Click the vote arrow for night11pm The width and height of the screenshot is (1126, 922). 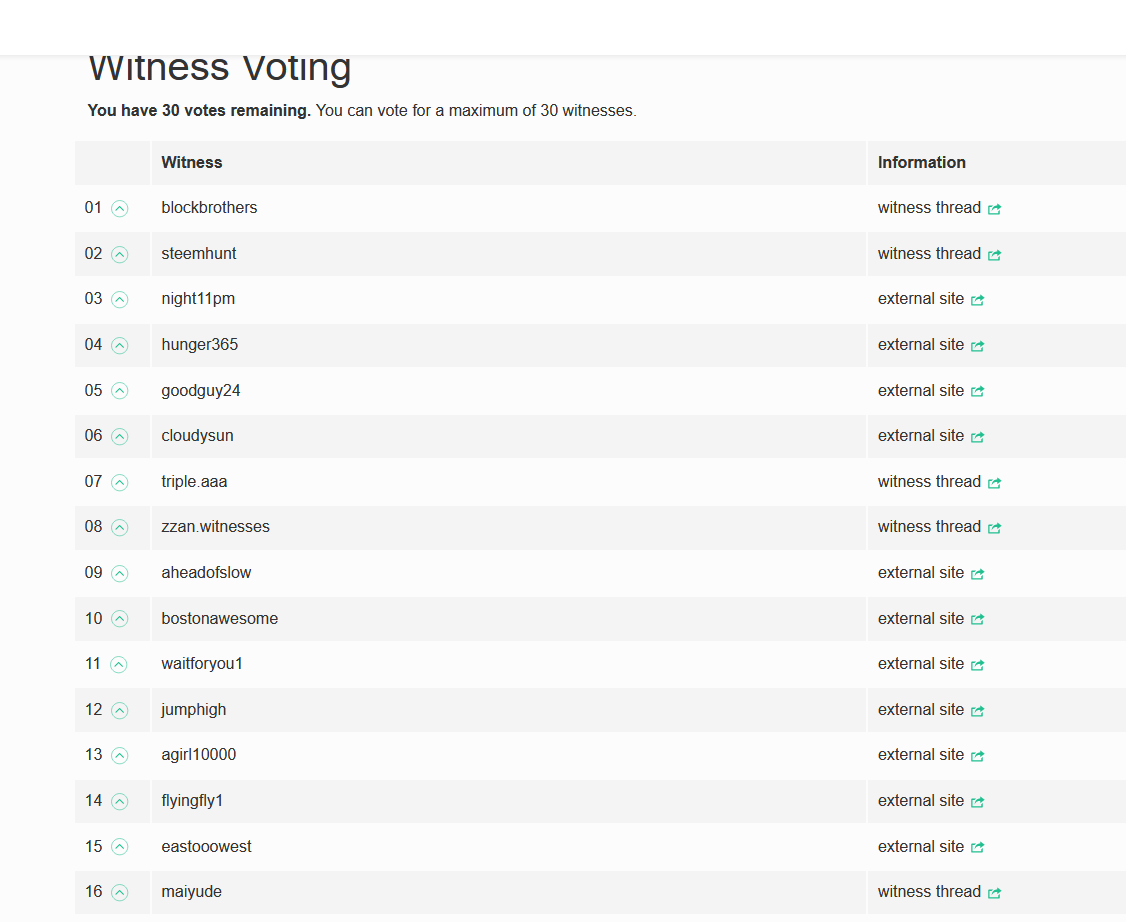pos(120,300)
